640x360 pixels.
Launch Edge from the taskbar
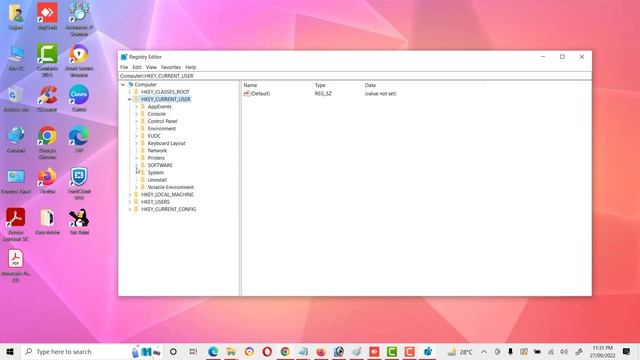pos(213,351)
